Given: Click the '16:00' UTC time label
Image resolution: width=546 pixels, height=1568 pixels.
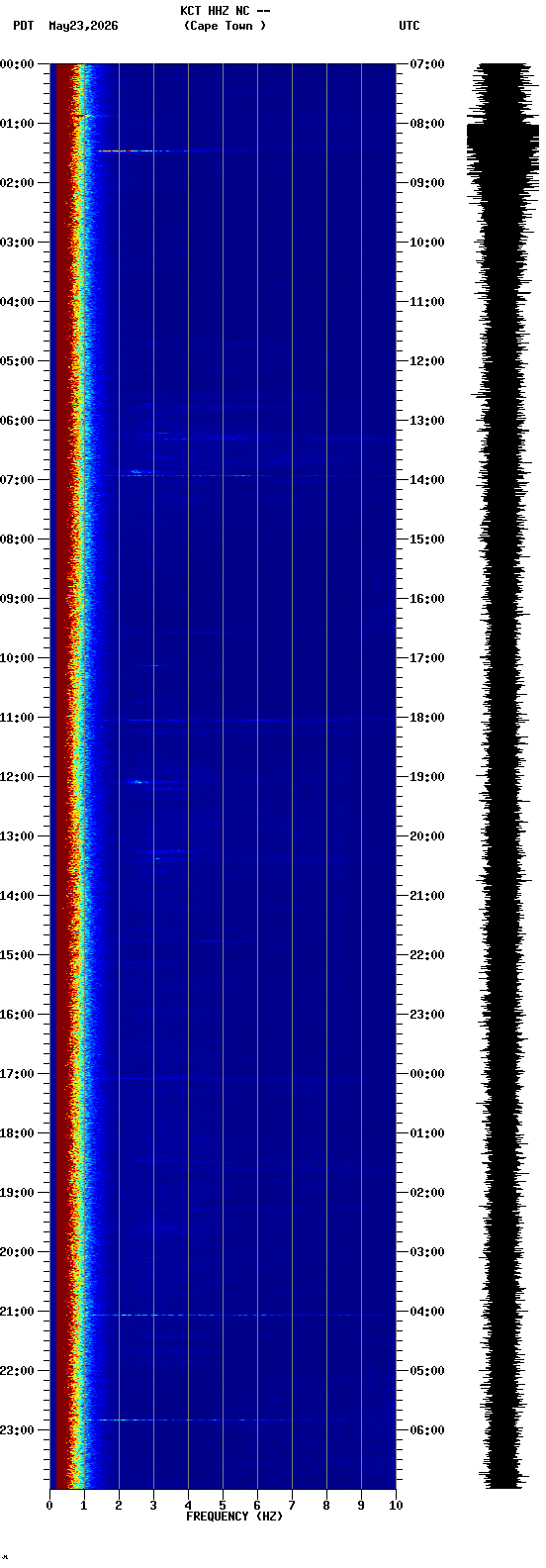Looking at the screenshot, I should click(x=427, y=599).
